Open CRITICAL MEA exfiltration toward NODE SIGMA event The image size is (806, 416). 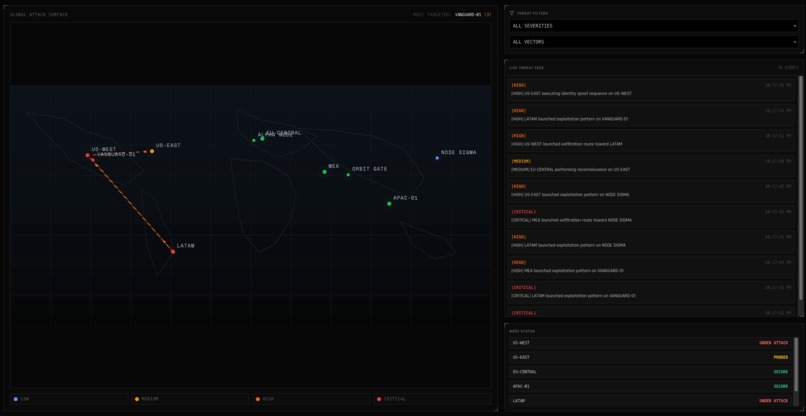pos(651,215)
